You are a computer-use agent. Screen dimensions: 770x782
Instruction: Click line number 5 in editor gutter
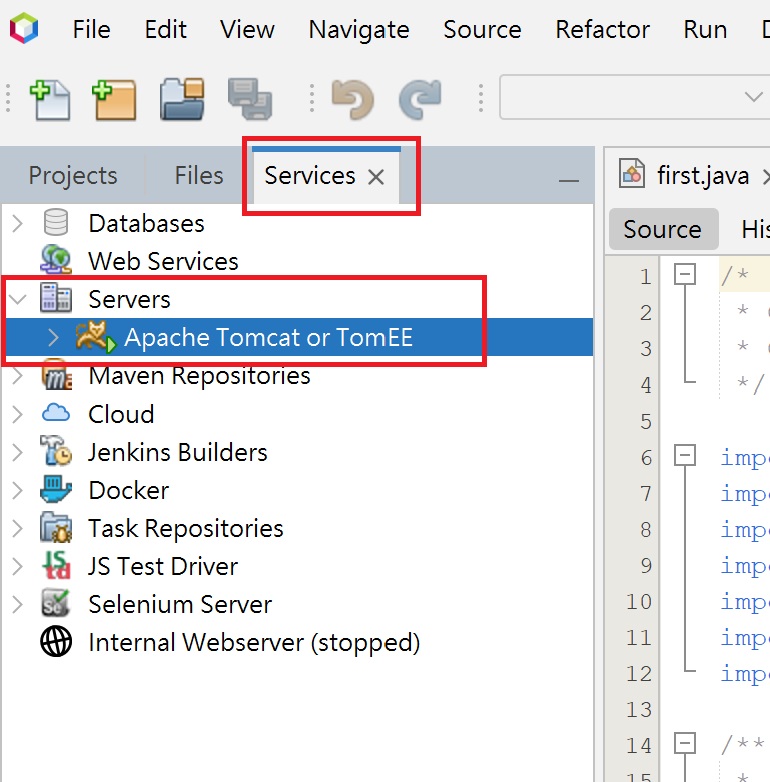pos(645,421)
